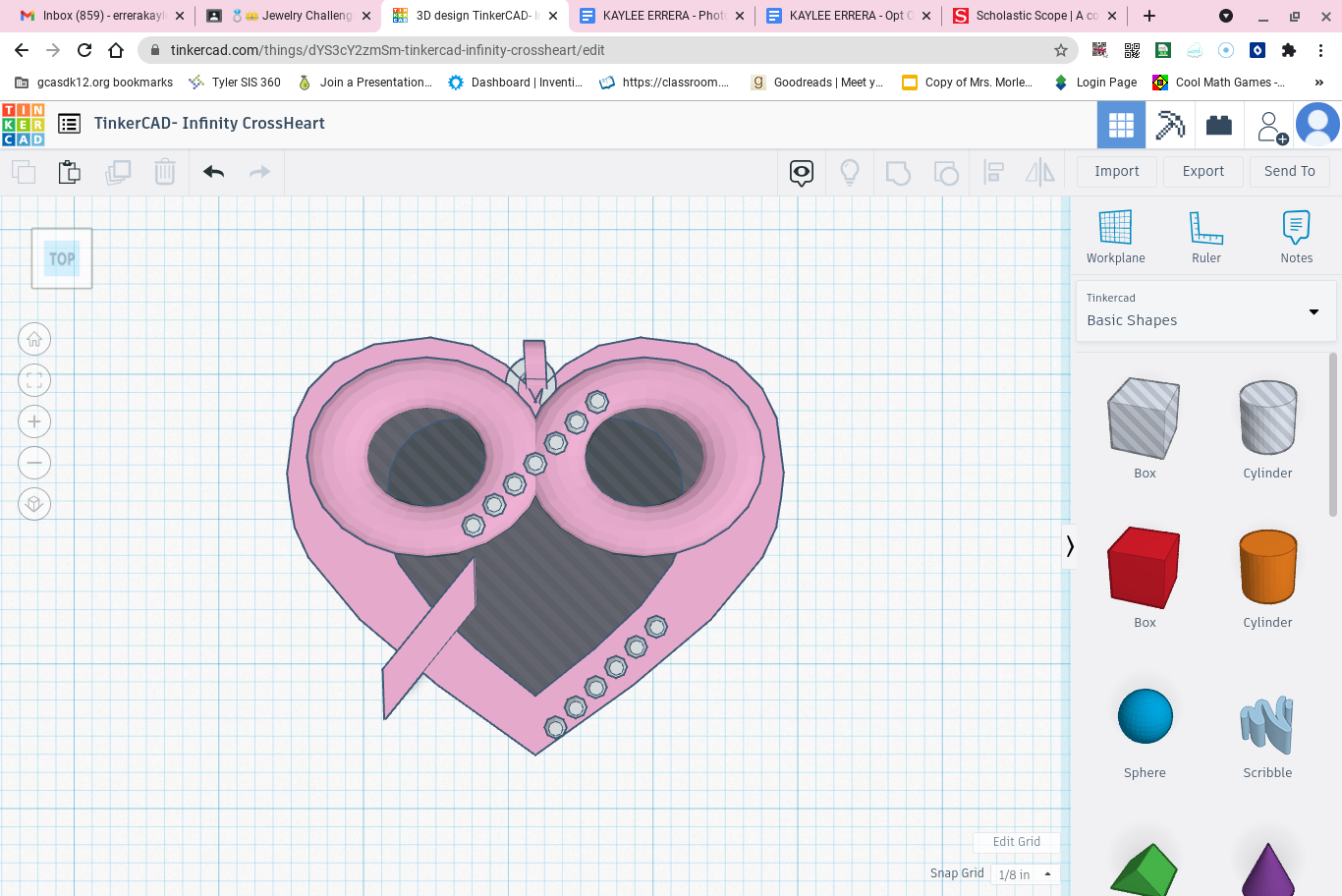Toggle visibility with the light bulb icon
Image resolution: width=1342 pixels, height=896 pixels.
[849, 172]
